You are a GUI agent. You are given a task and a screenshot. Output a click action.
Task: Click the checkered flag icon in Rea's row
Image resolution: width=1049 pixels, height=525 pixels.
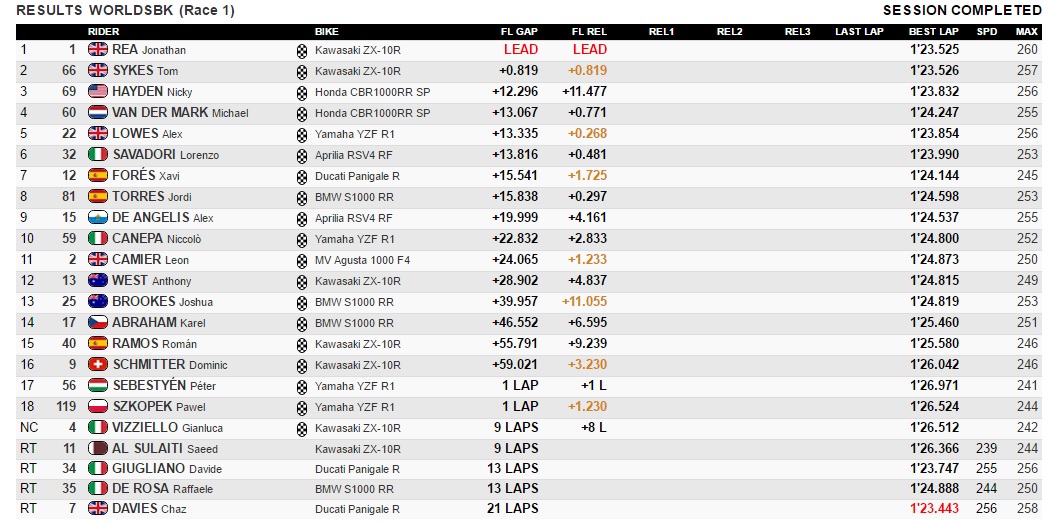tap(302, 50)
